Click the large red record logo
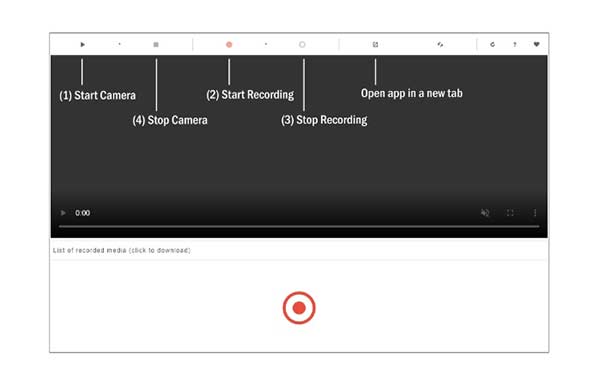The height and width of the screenshot is (376, 600). (299, 308)
